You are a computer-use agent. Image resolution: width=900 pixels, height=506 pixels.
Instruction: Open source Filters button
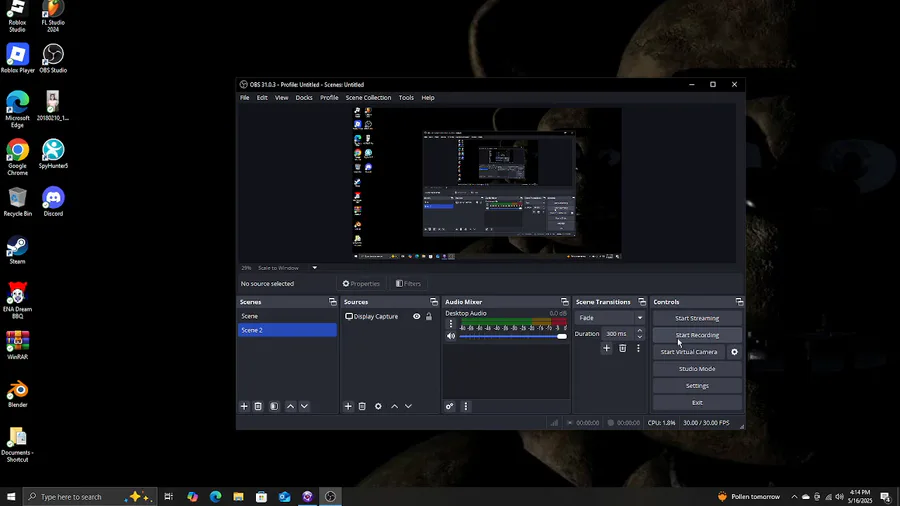click(x=408, y=283)
